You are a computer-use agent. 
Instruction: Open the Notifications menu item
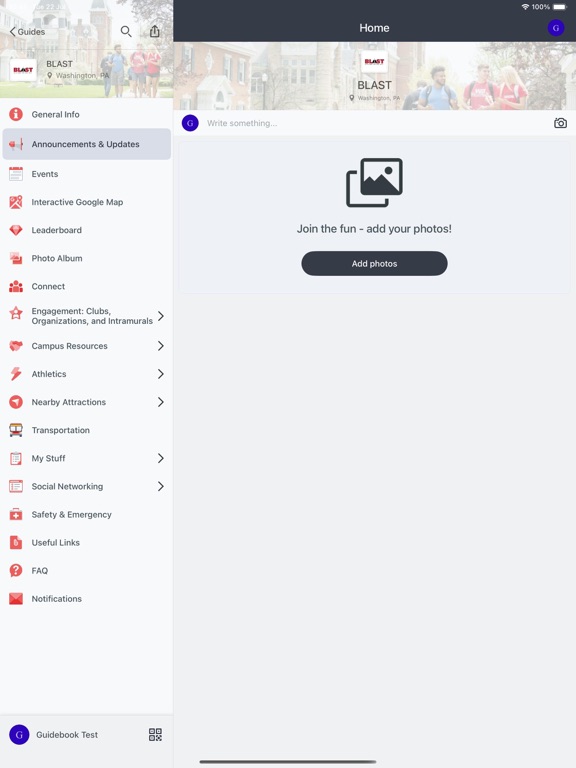click(x=86, y=599)
